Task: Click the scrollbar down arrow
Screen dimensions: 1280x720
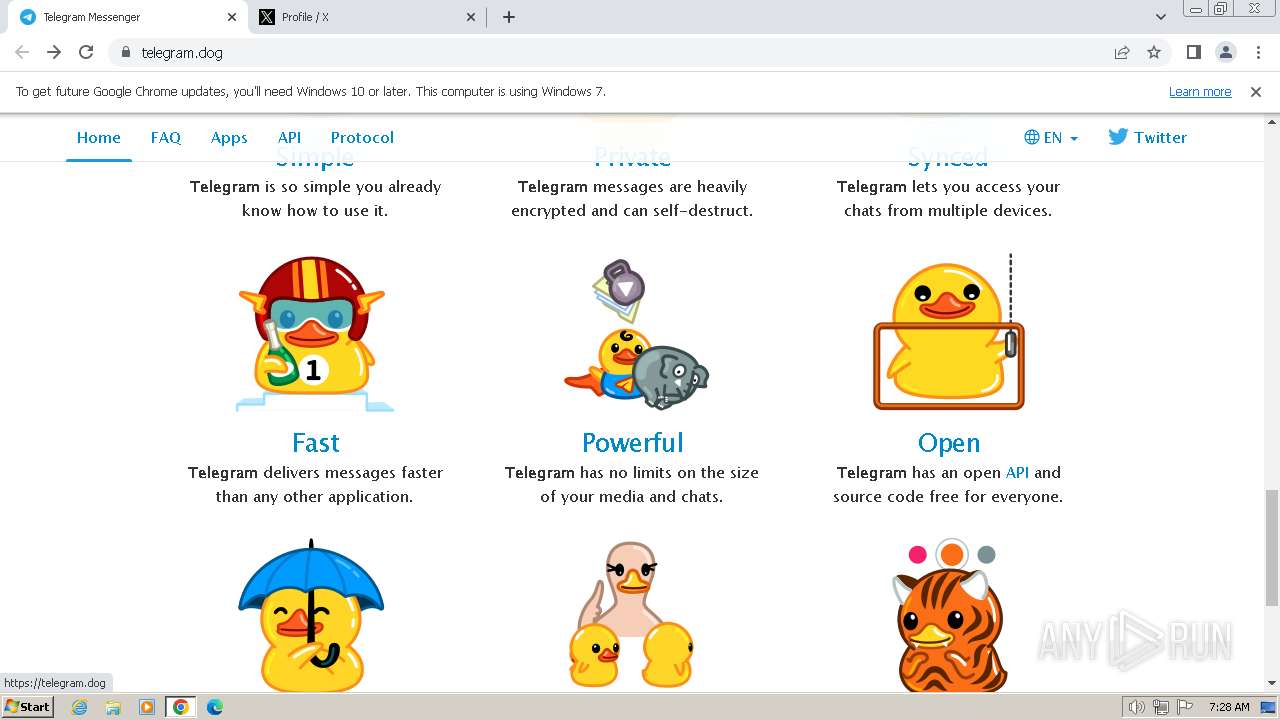Action: pos(1272,684)
